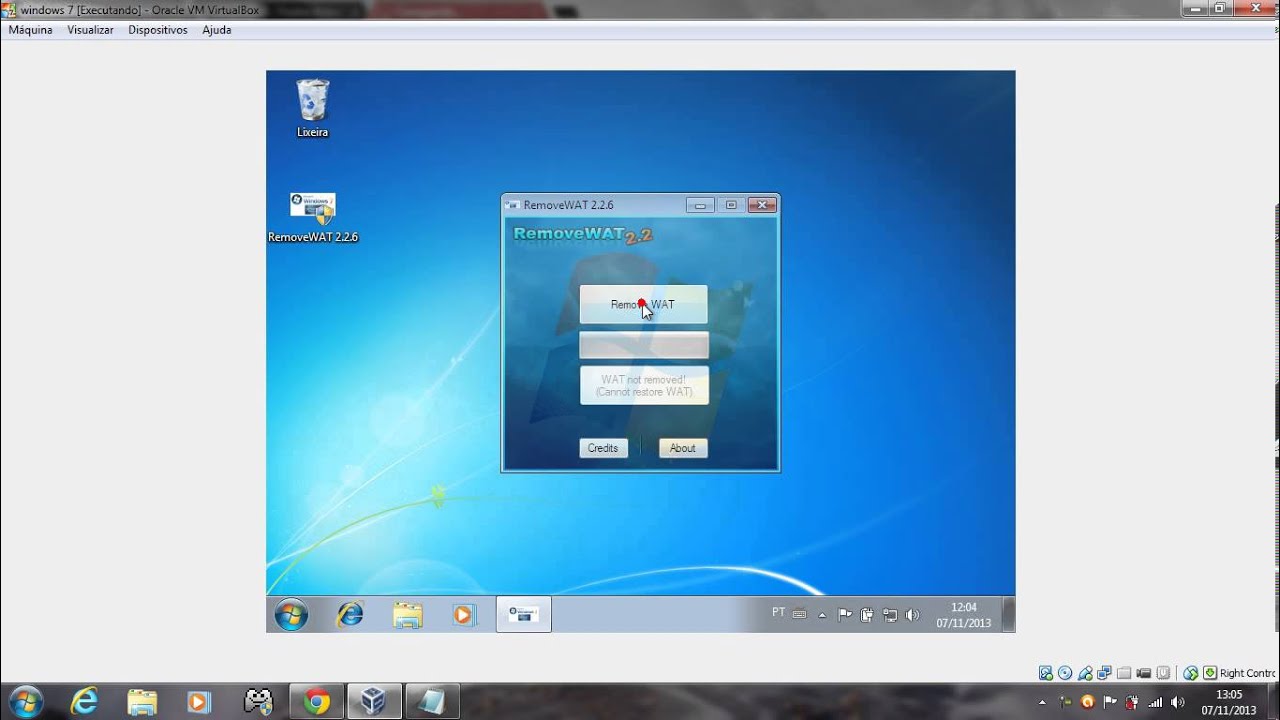Viewport: 1280px width, 720px height.
Task: Launch Internet Explorer in guest taskbar
Action: tap(350, 615)
